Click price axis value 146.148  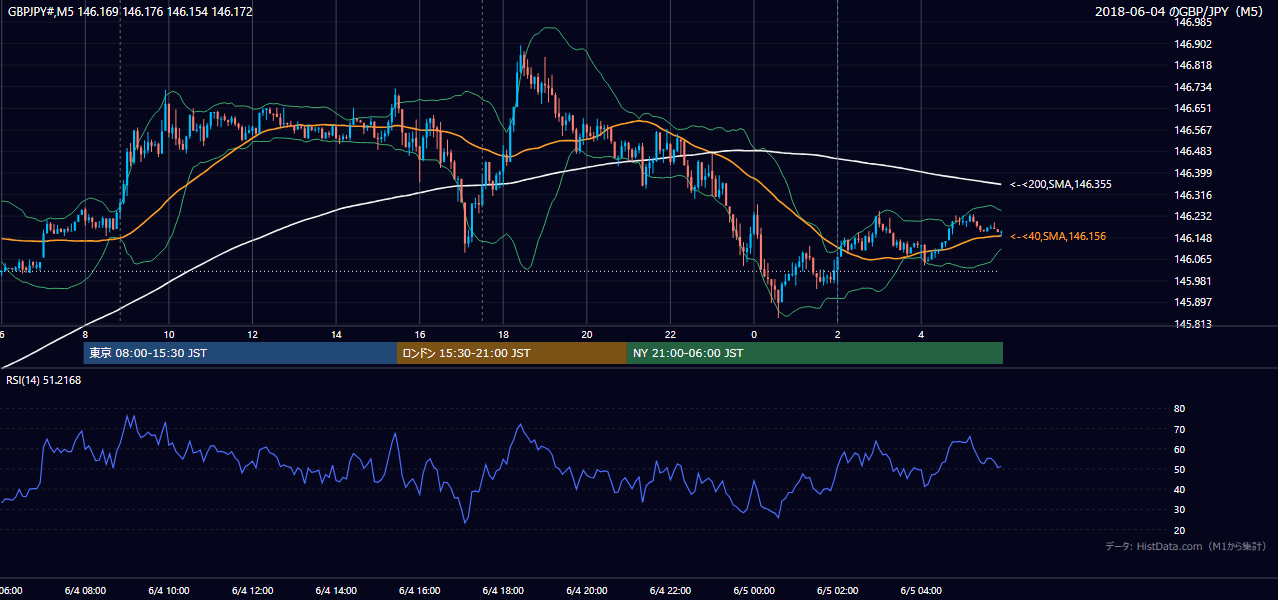pos(1193,238)
